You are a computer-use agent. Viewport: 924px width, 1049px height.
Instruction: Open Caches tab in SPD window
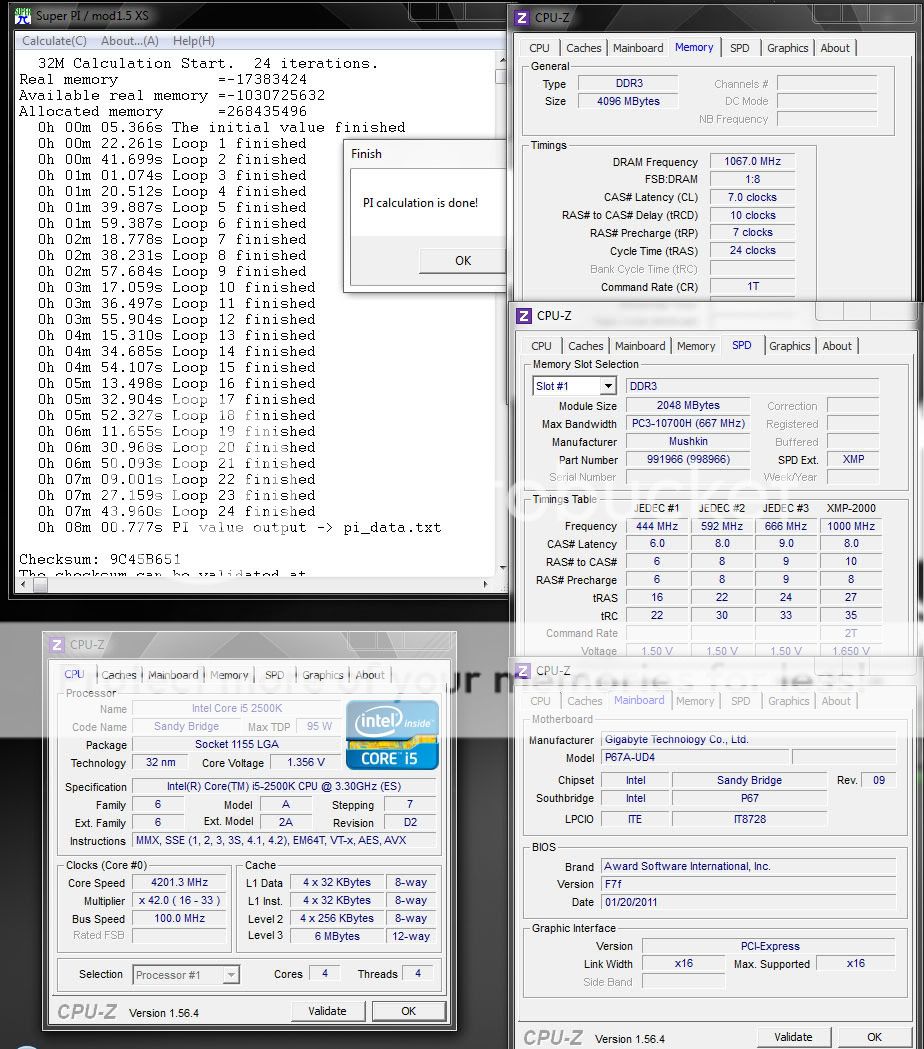click(x=585, y=346)
